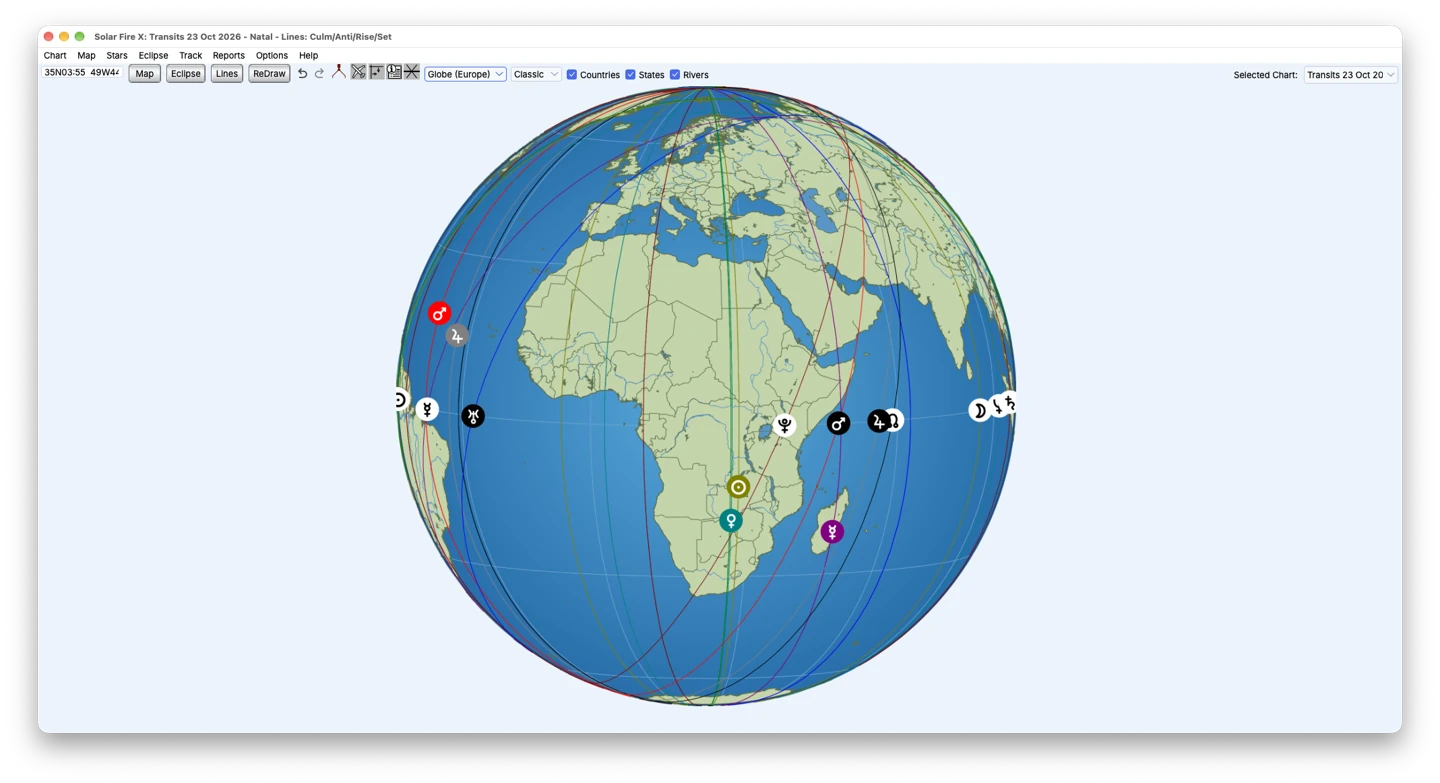Click the Eclipse toolbar button
1440x783 pixels.
(186, 74)
